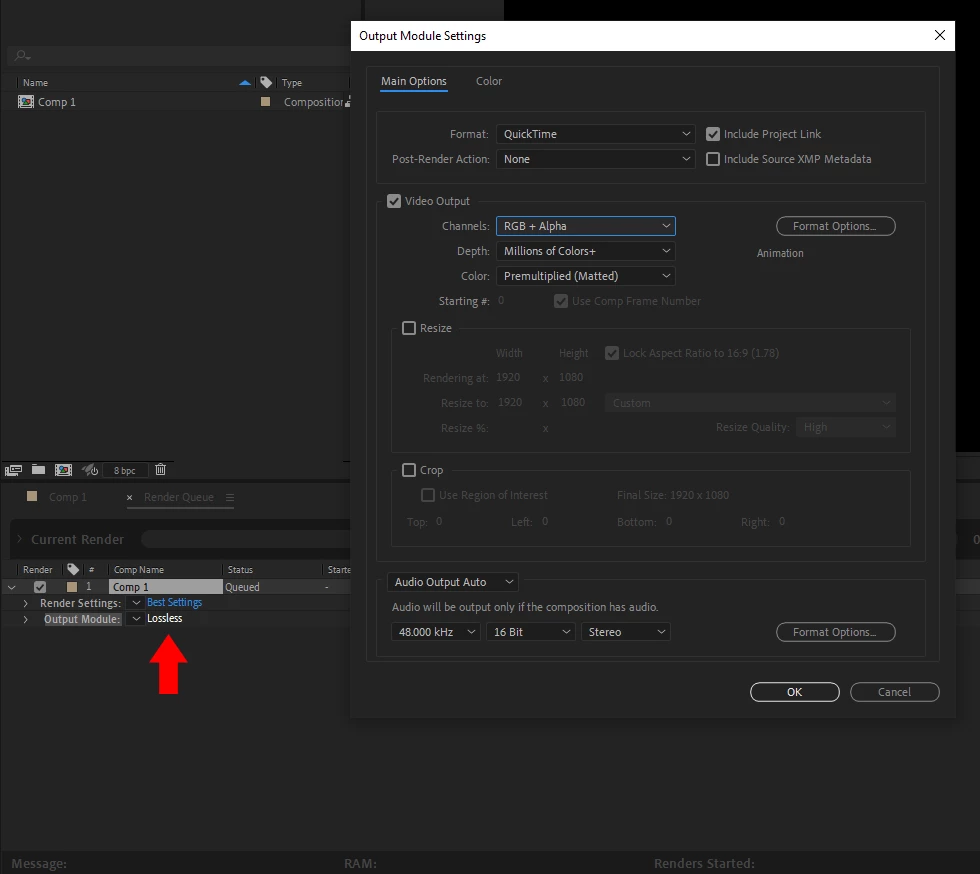This screenshot has height=874, width=980.
Task: Close the Render Queue tab with x icon
Action: point(129,498)
